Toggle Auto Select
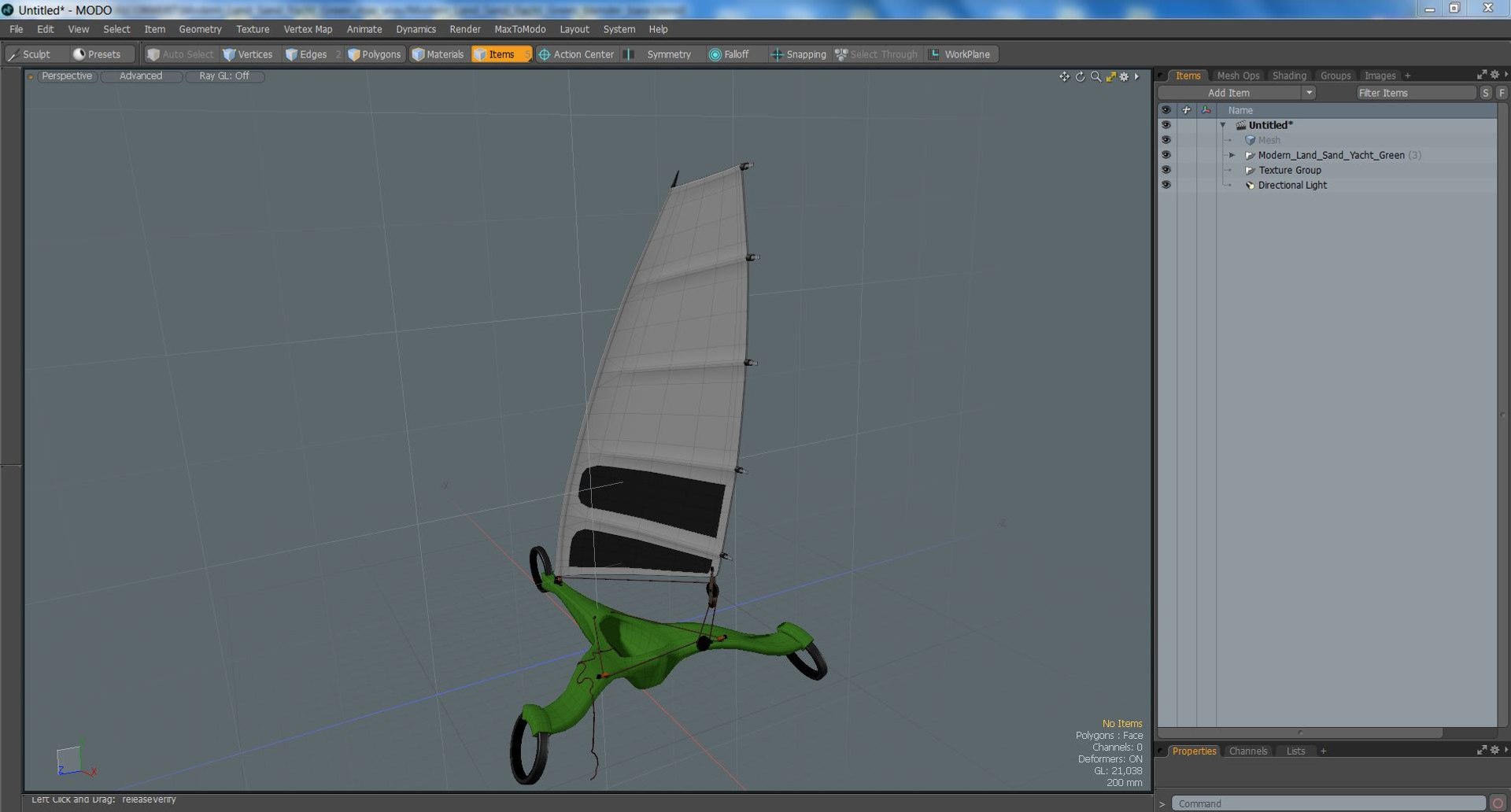The image size is (1511, 812). click(181, 54)
